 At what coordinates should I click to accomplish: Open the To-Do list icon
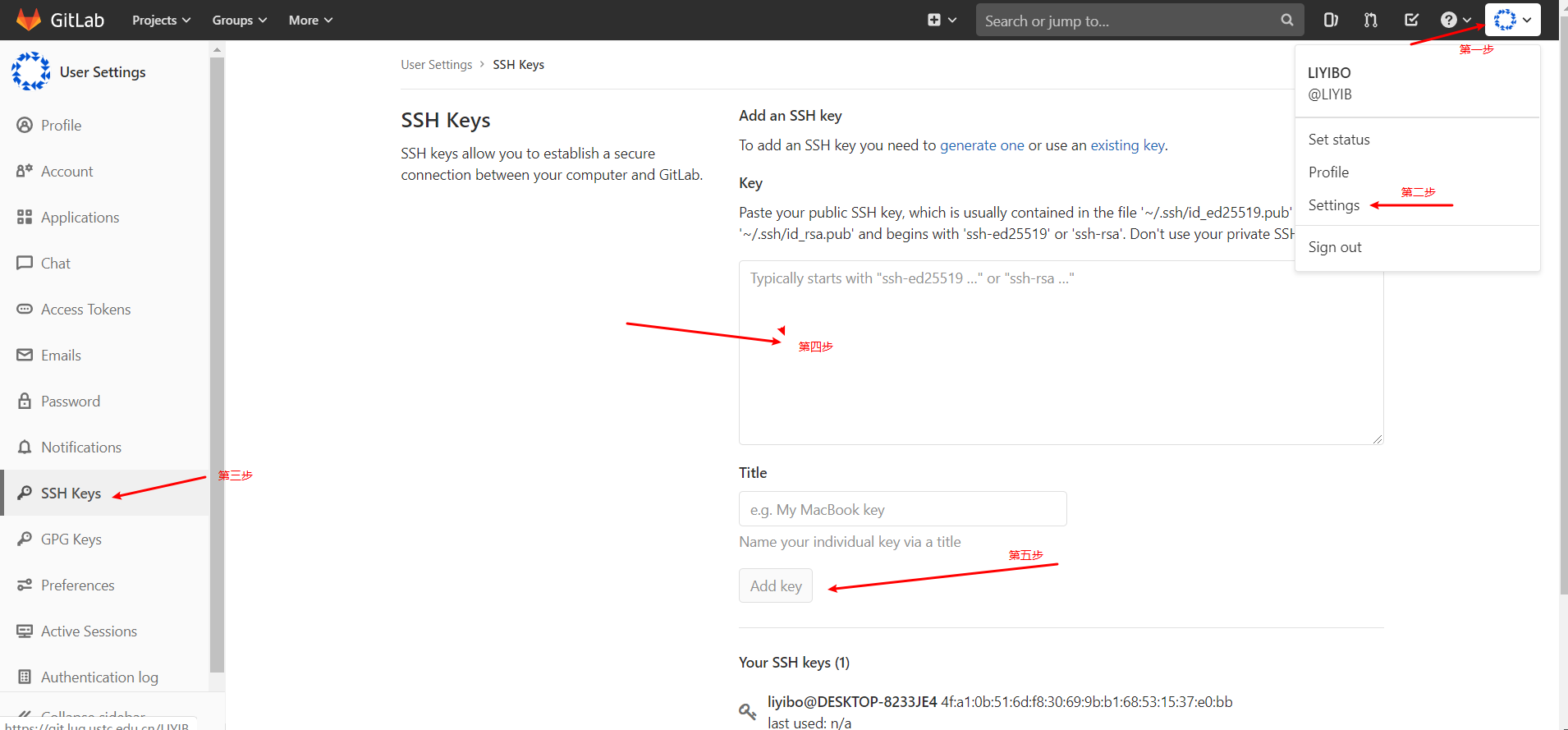tap(1411, 20)
